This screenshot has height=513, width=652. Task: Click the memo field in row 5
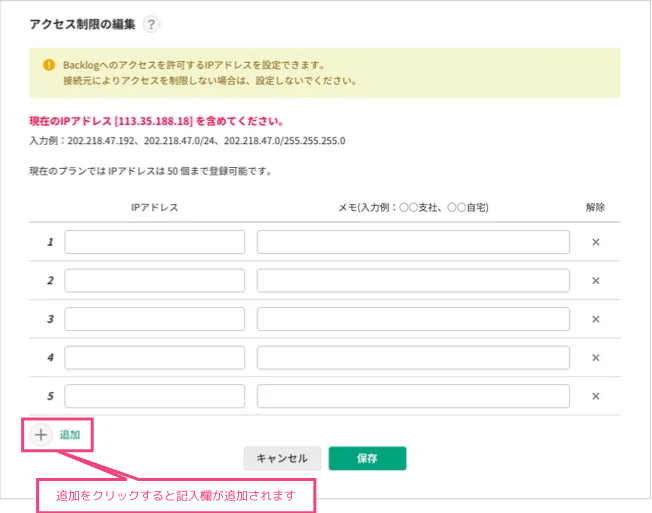coord(413,396)
